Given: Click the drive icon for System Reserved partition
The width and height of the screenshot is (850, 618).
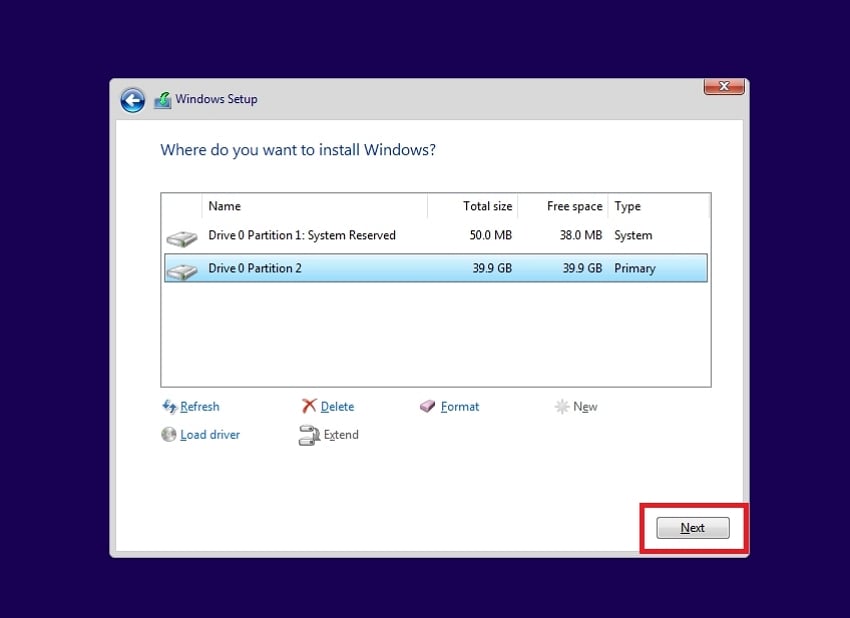Looking at the screenshot, I should pos(182,238).
